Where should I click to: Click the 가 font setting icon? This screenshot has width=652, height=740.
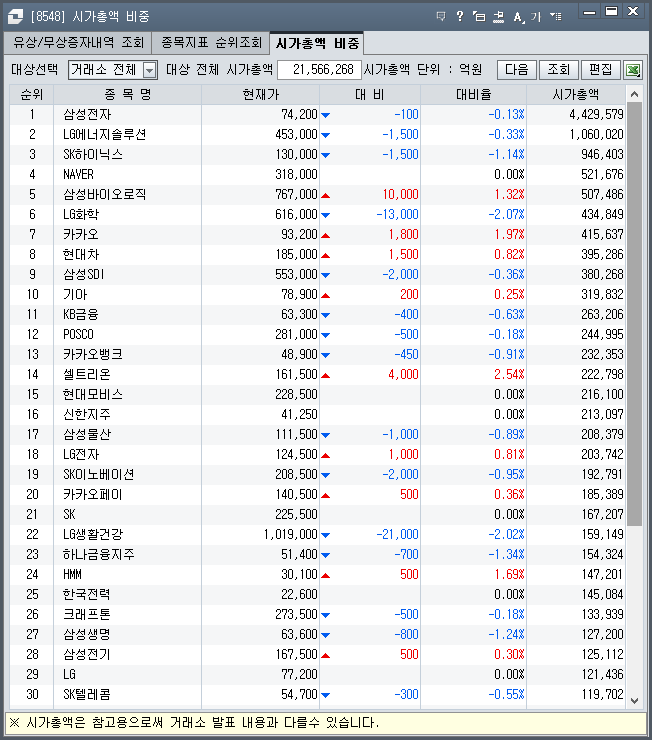535,17
